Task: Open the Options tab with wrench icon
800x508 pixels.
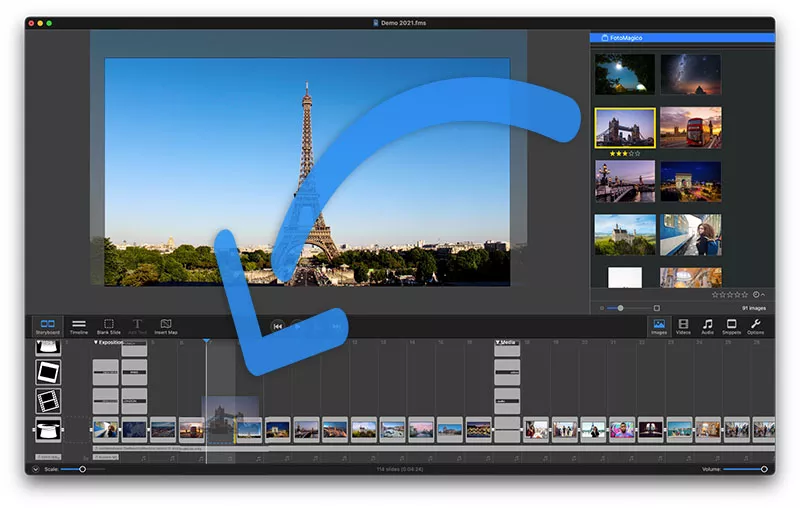Action: coord(756,326)
